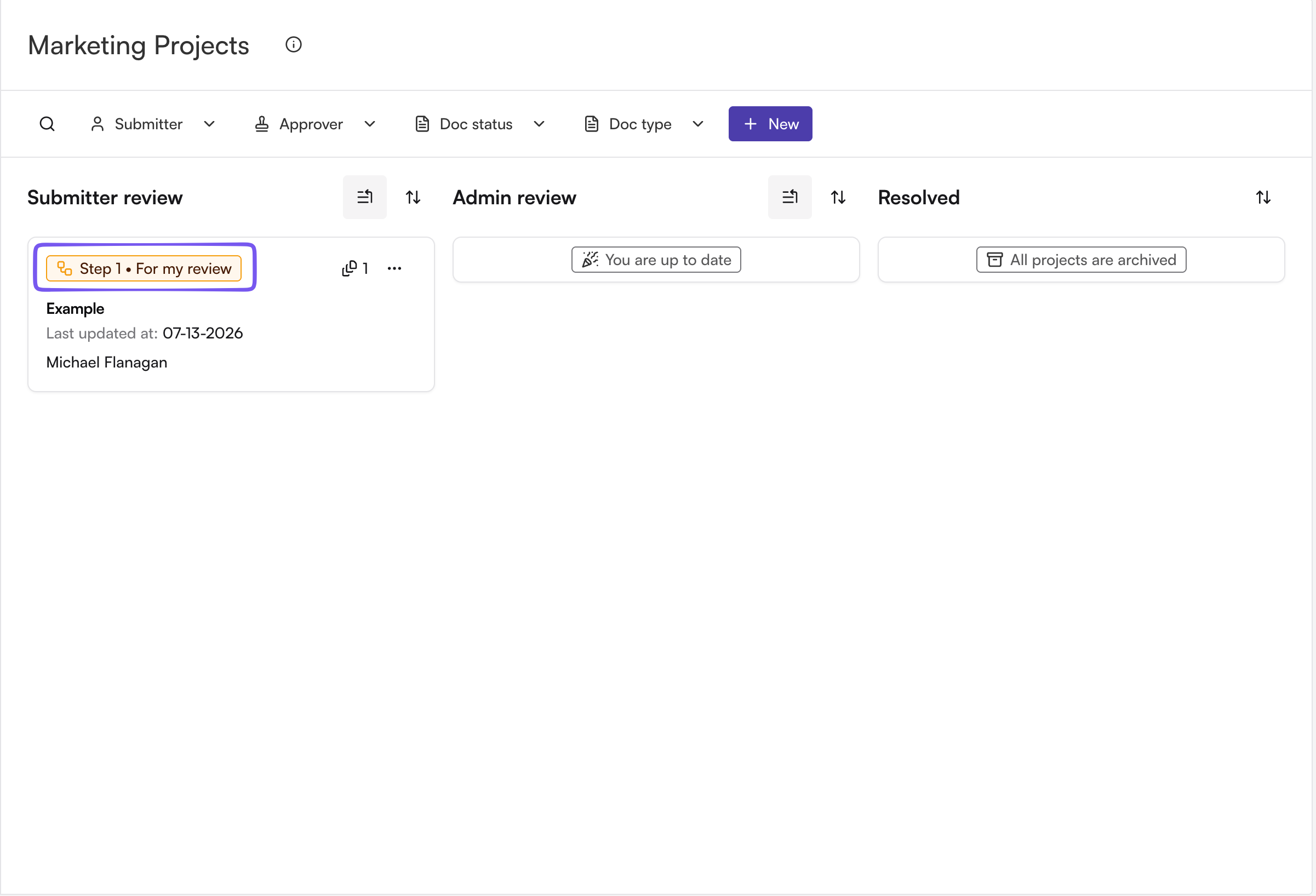Toggle Admin review column filter icon

pyautogui.click(x=790, y=197)
